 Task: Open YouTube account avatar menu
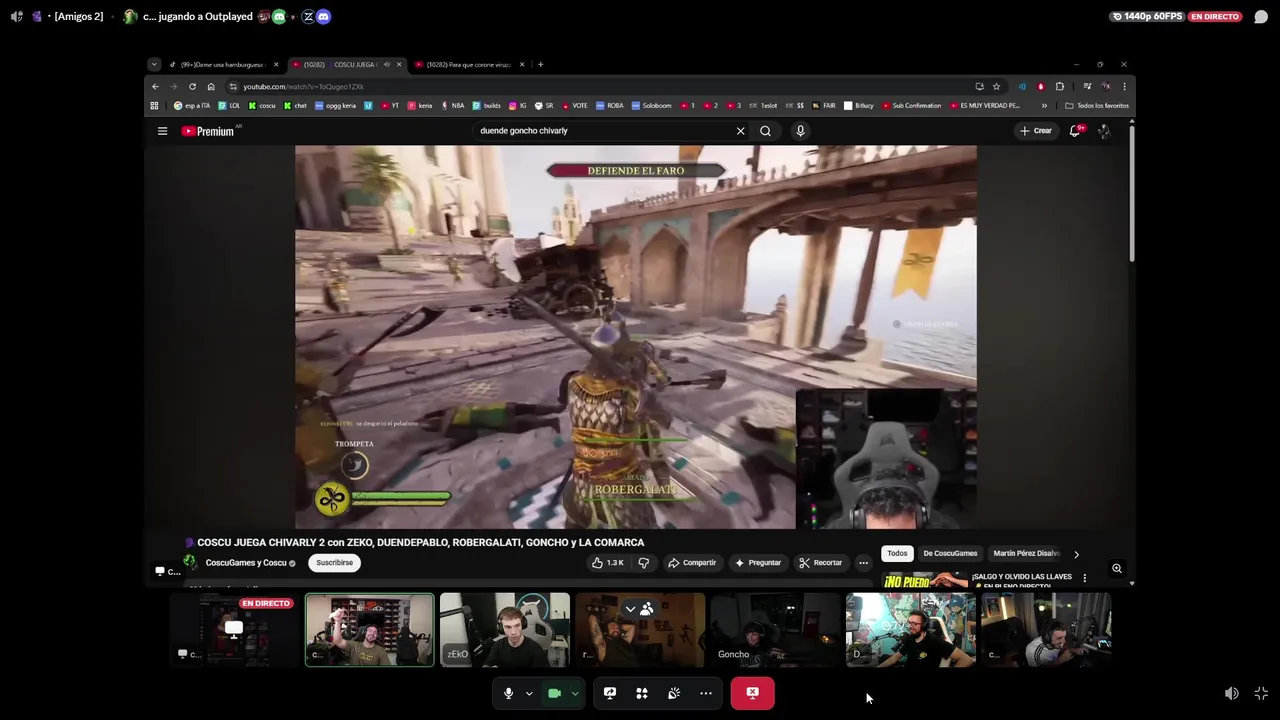[x=1104, y=131]
